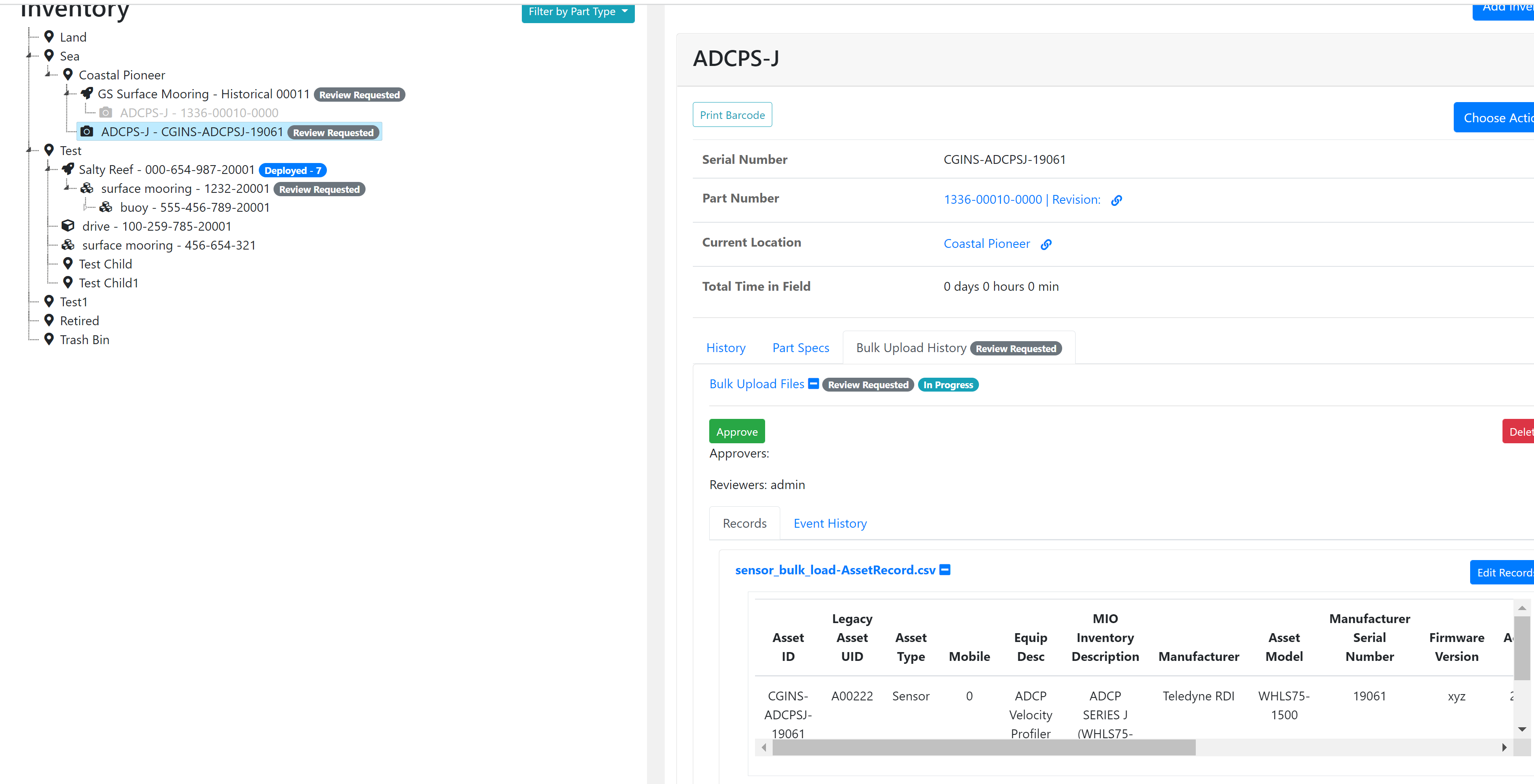Click the CSV download icon next to Bulk Upload Files

[x=813, y=384]
